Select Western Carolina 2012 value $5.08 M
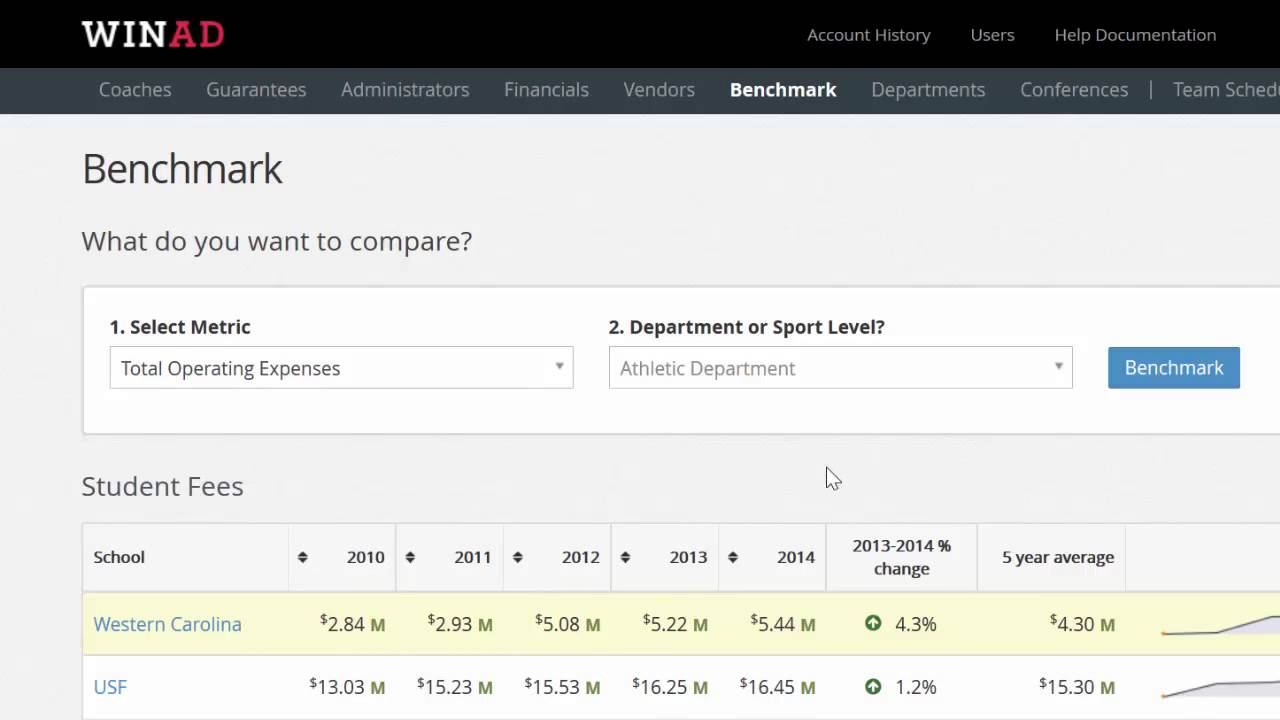 click(568, 624)
